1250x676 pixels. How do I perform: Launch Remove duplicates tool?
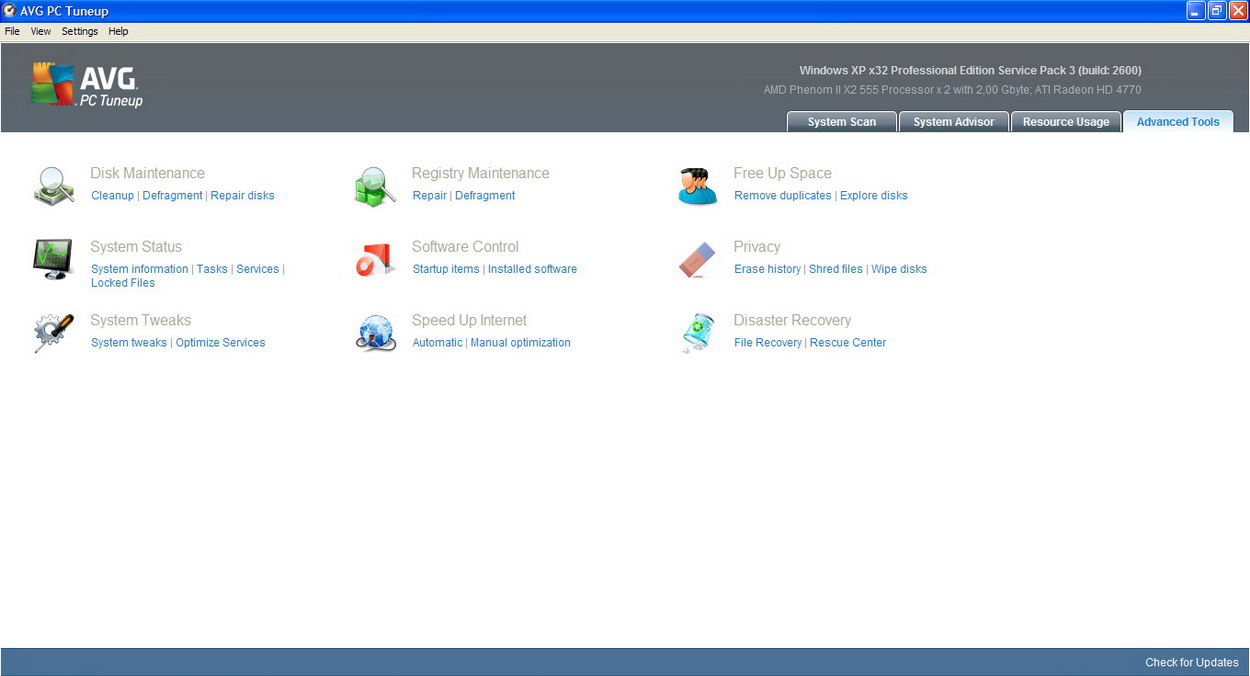point(783,196)
